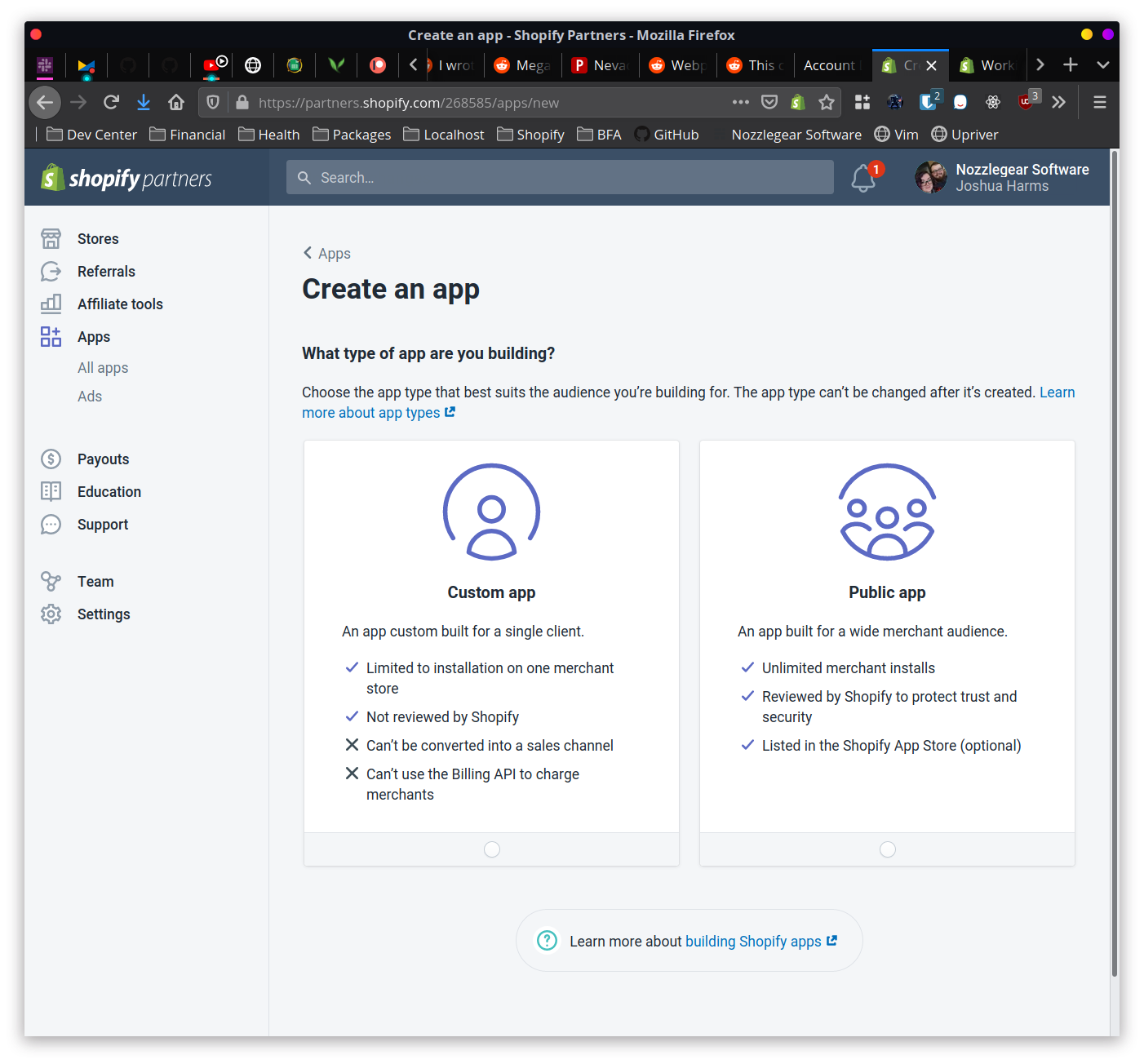This screenshot has width=1144, height=1064.
Task: Open the Firefox hamburger menu
Action: click(x=1100, y=102)
